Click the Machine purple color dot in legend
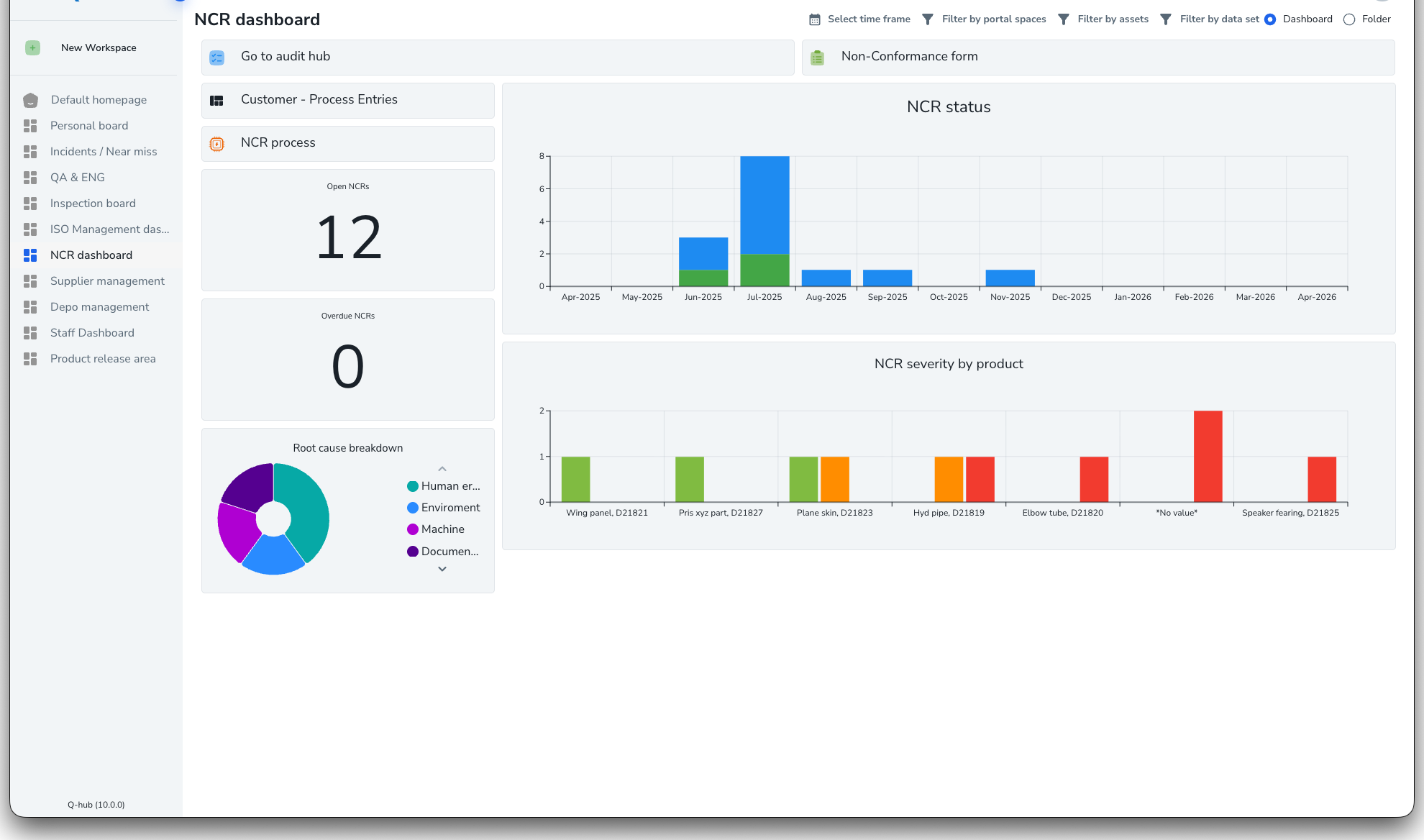 pyautogui.click(x=412, y=529)
